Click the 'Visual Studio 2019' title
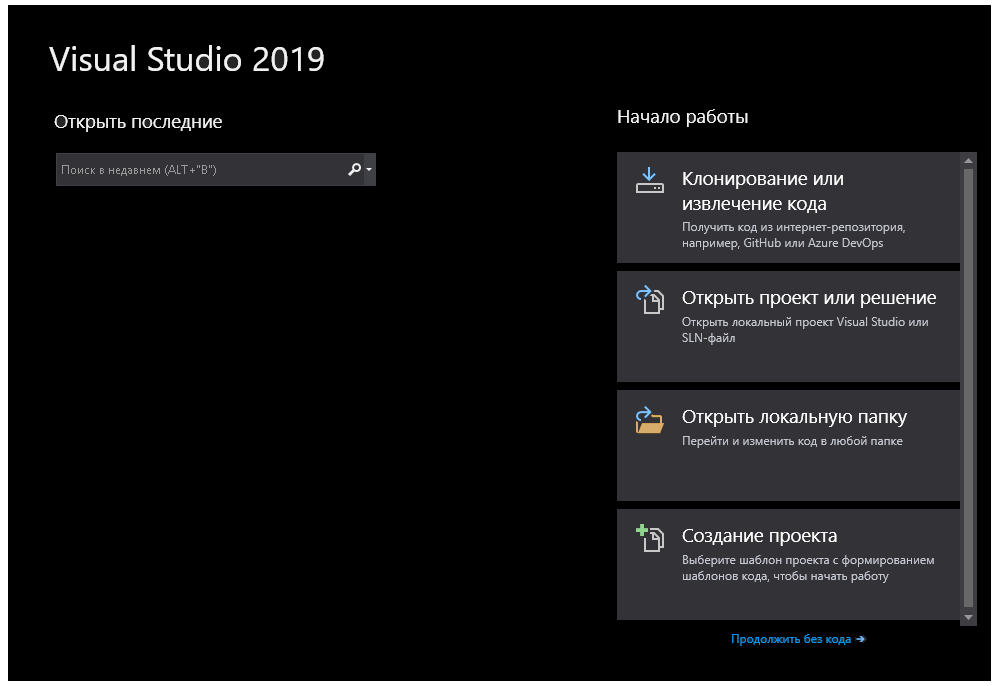This screenshot has height=686, width=1000. point(187,59)
